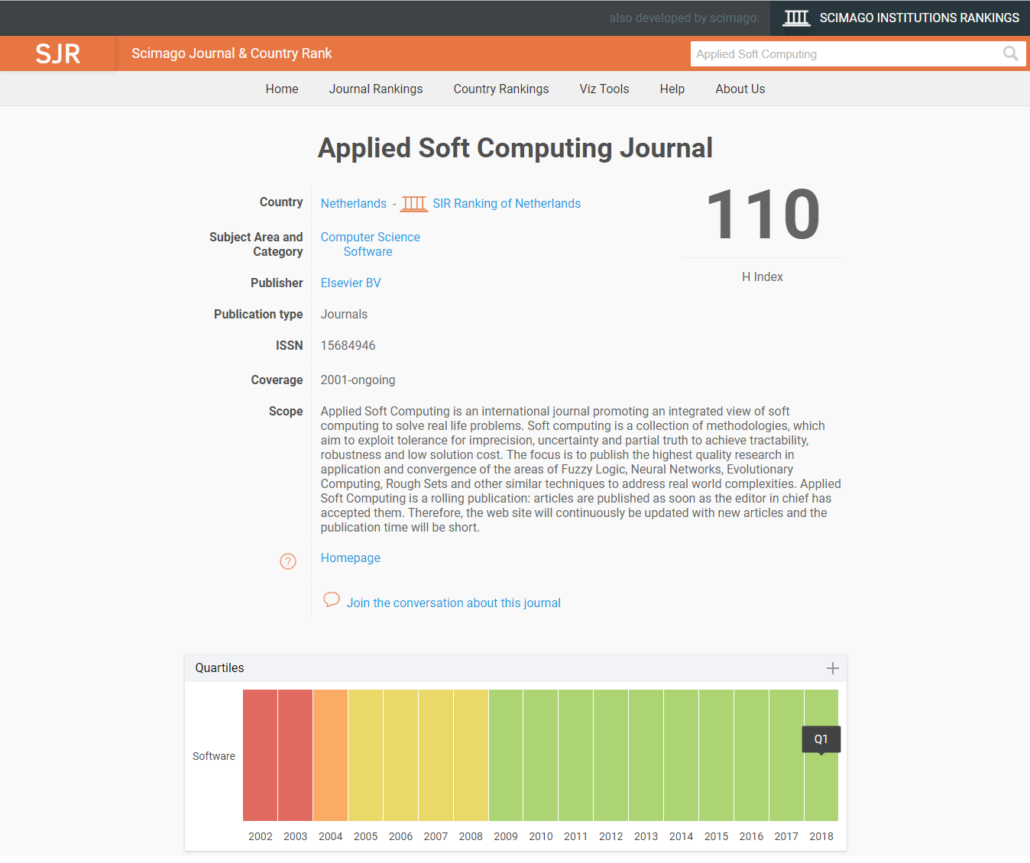Click the Scimago Institutions Rankings column icon
The image size is (1030, 863).
tap(796, 18)
